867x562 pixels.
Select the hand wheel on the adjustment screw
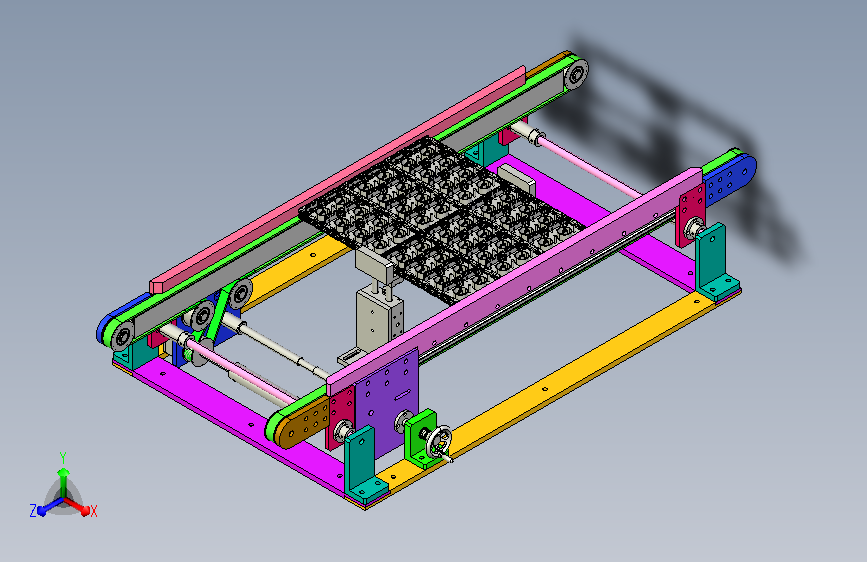(440, 441)
